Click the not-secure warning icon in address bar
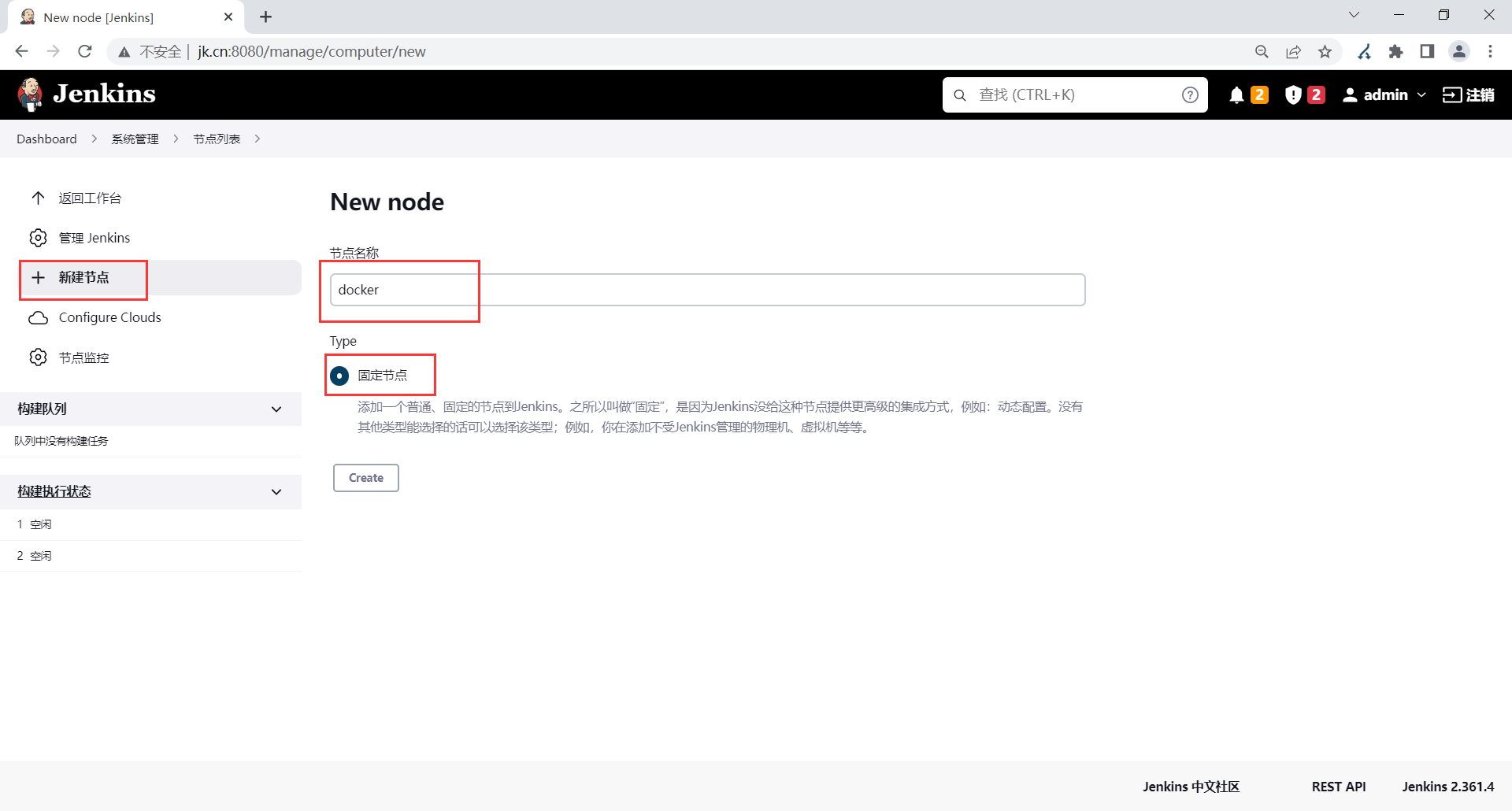The height and width of the screenshot is (811, 1512). [124, 52]
